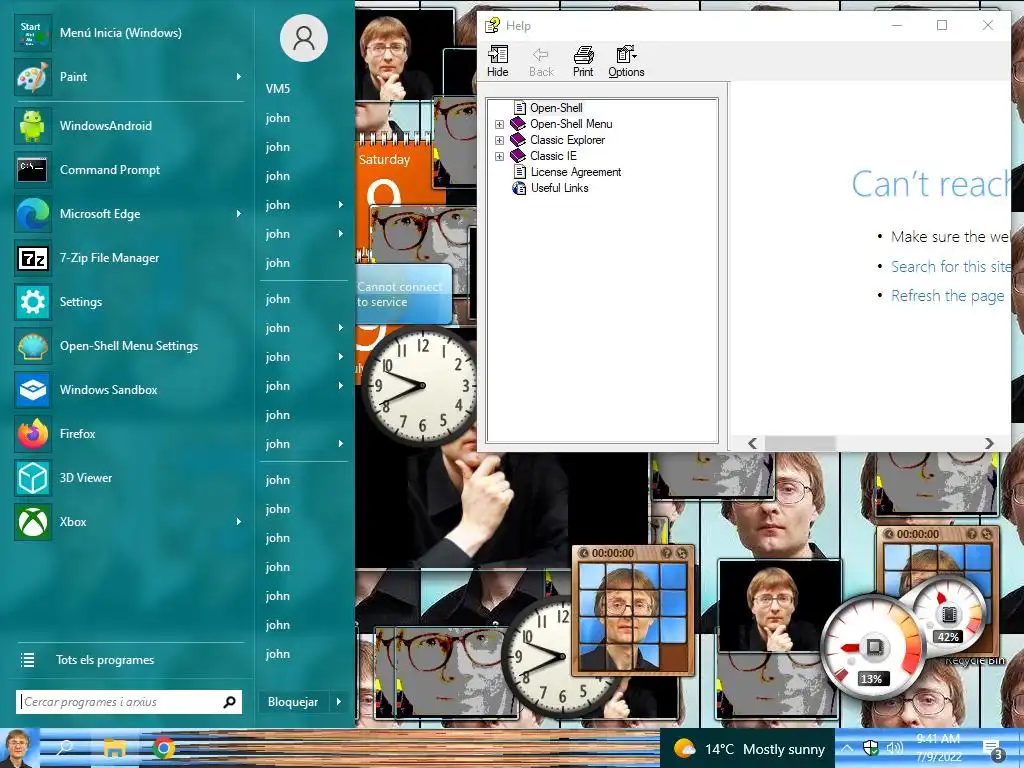Select Classic IE book in Help tree
Image resolution: width=1024 pixels, height=768 pixels.
point(544,155)
